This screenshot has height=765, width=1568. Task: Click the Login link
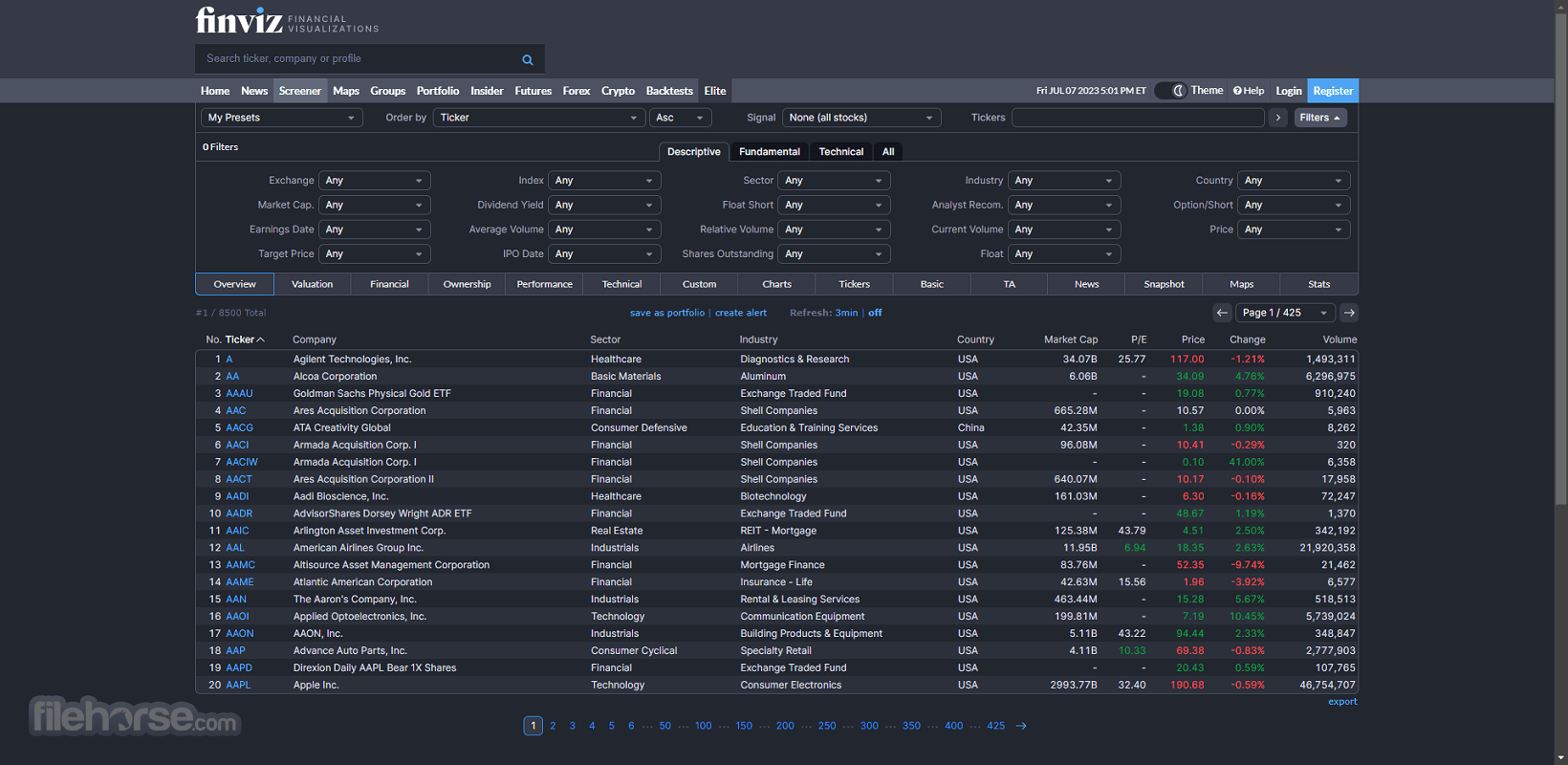pyautogui.click(x=1289, y=91)
